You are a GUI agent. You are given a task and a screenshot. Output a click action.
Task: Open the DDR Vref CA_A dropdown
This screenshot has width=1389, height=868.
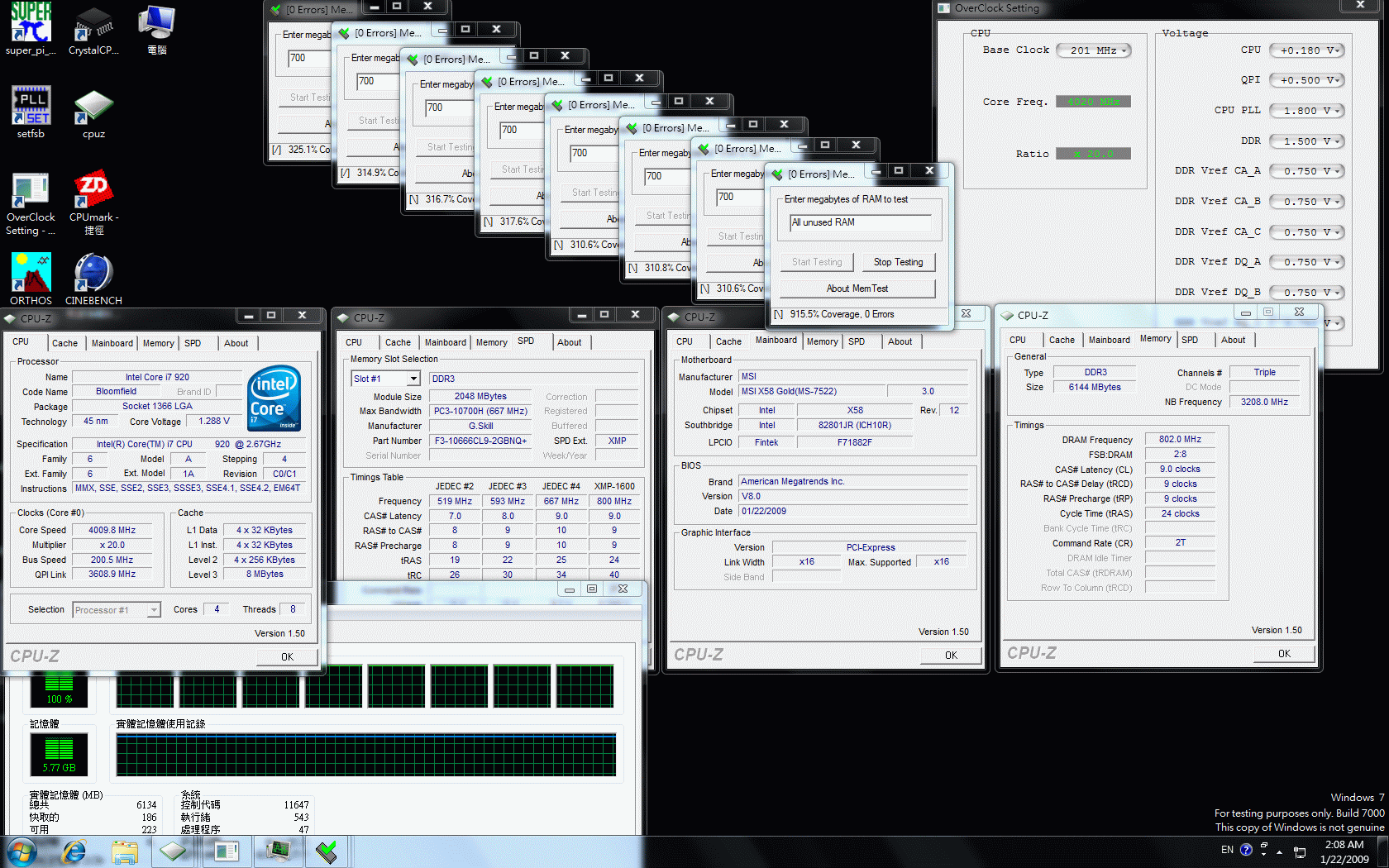click(x=1306, y=171)
